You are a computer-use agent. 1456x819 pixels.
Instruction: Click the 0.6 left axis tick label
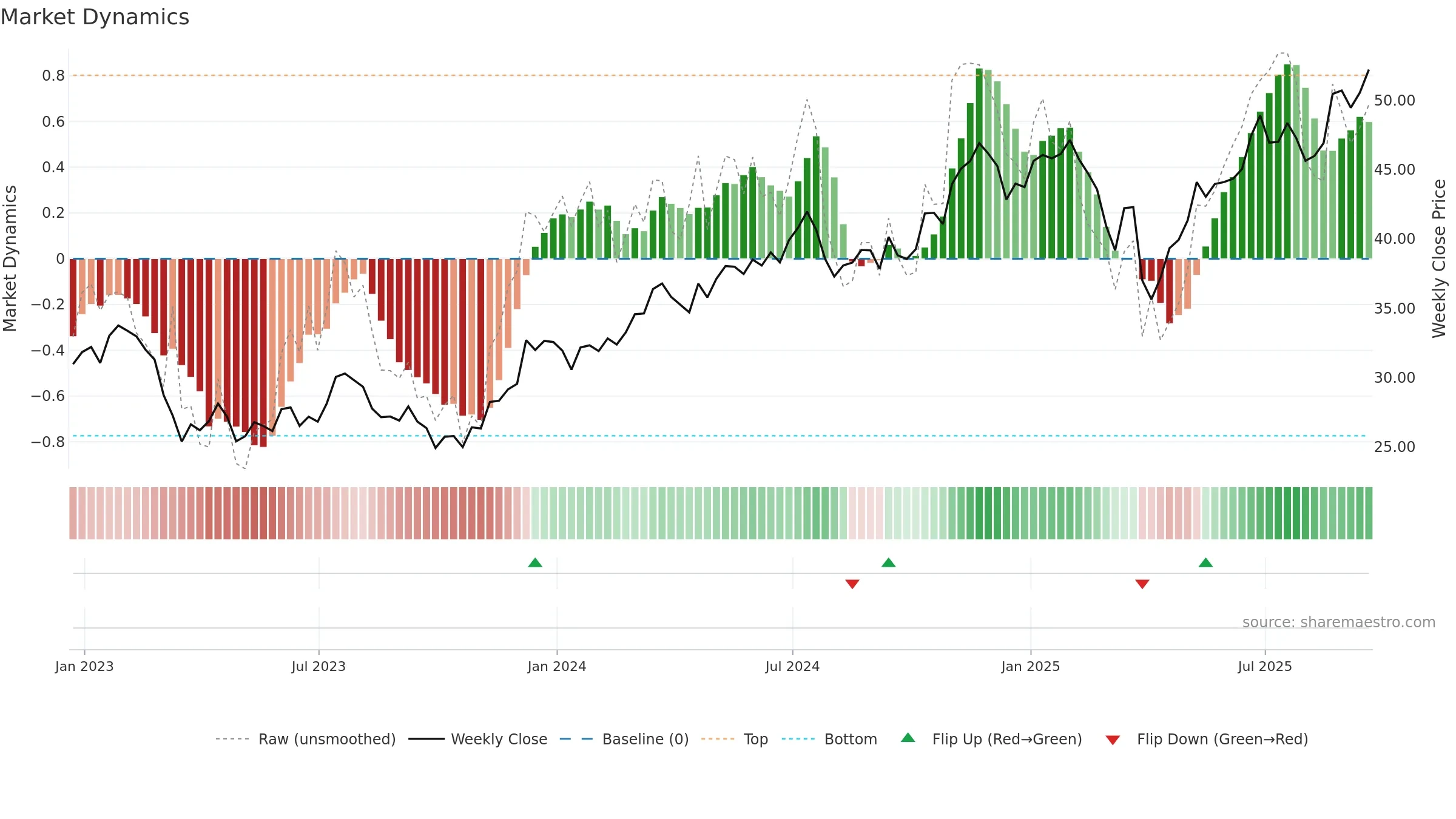[53, 122]
